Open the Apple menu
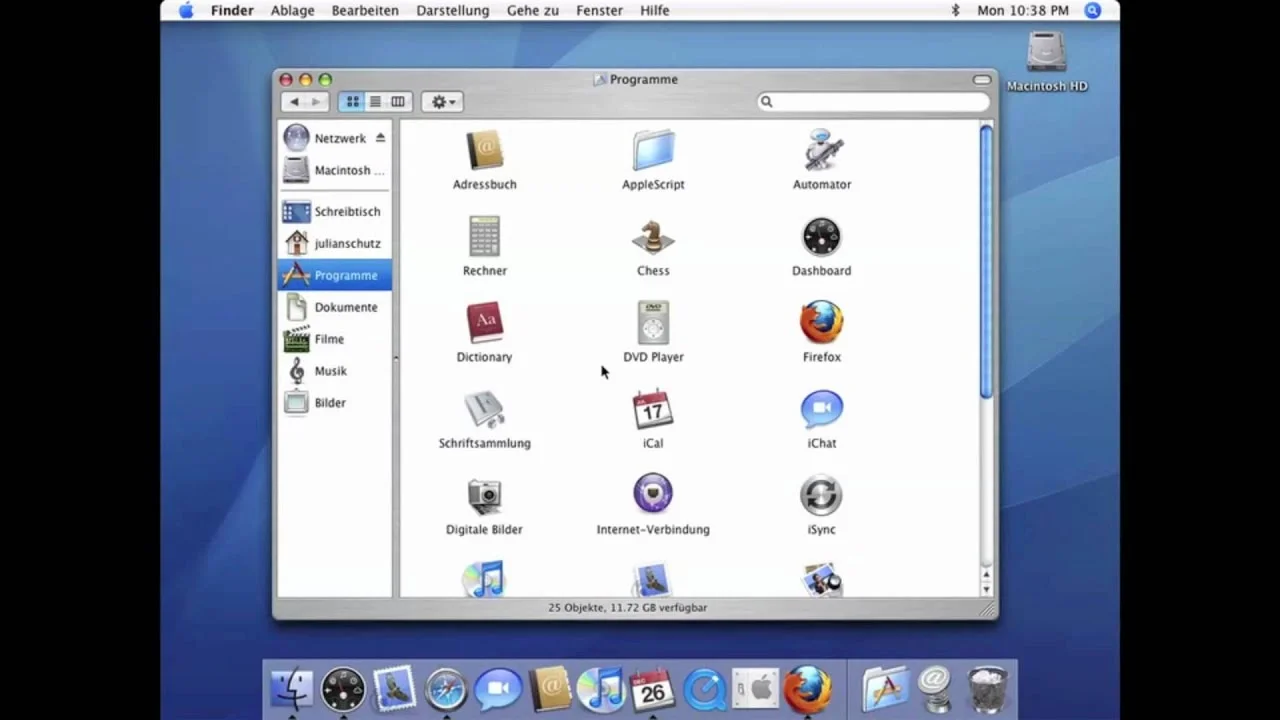 click(186, 10)
